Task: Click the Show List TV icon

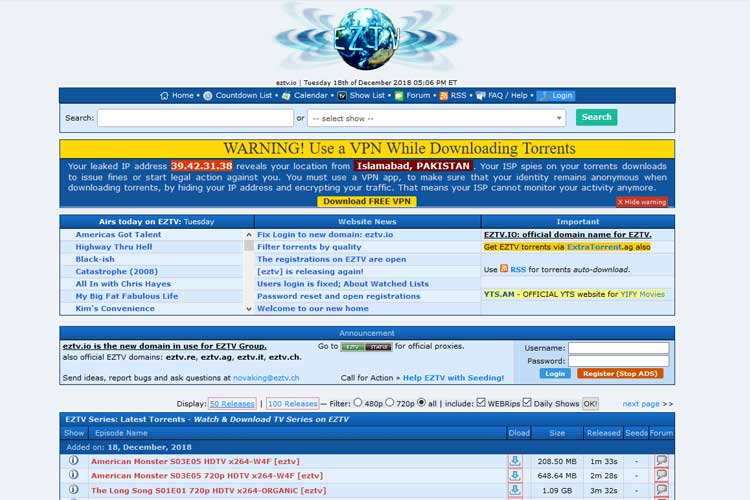Action: pyautogui.click(x=342, y=96)
